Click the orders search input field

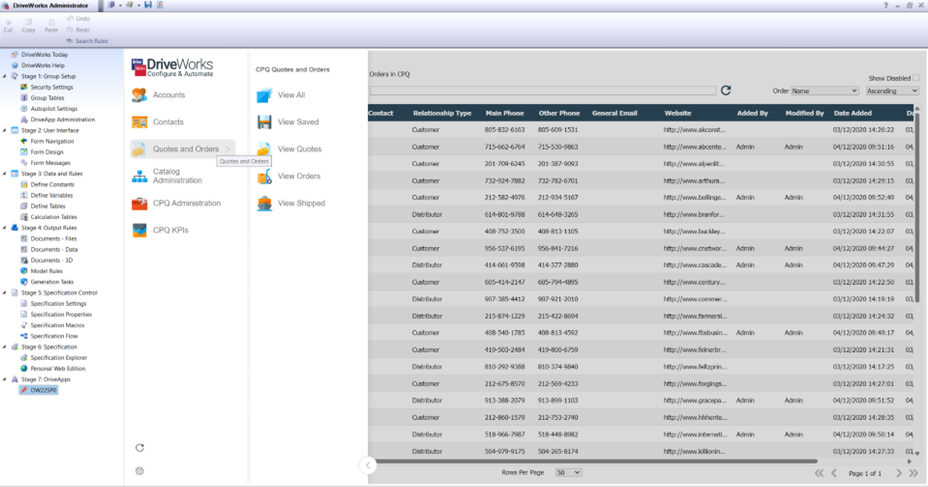543,91
